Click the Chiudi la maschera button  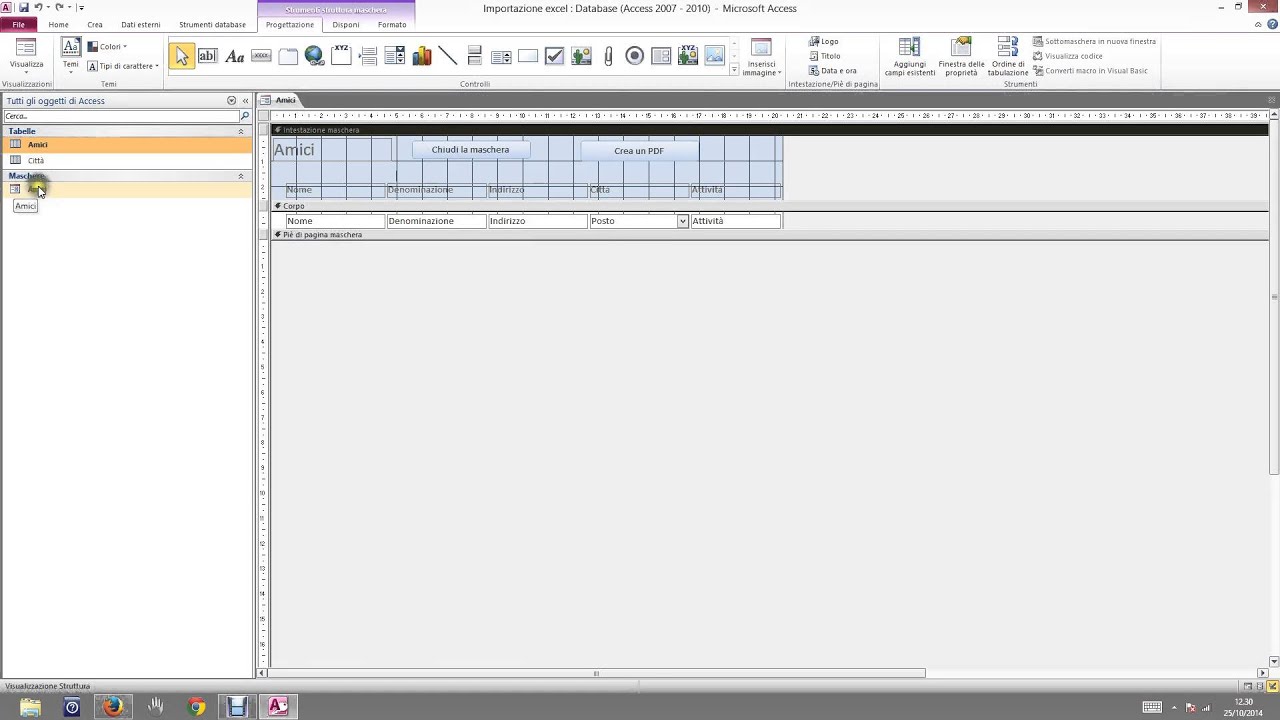coord(470,150)
